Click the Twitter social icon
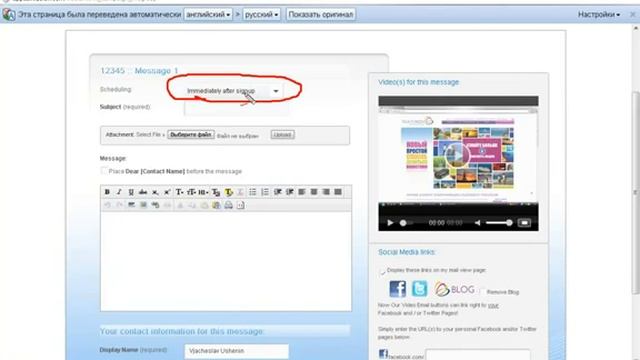 (x=420, y=289)
